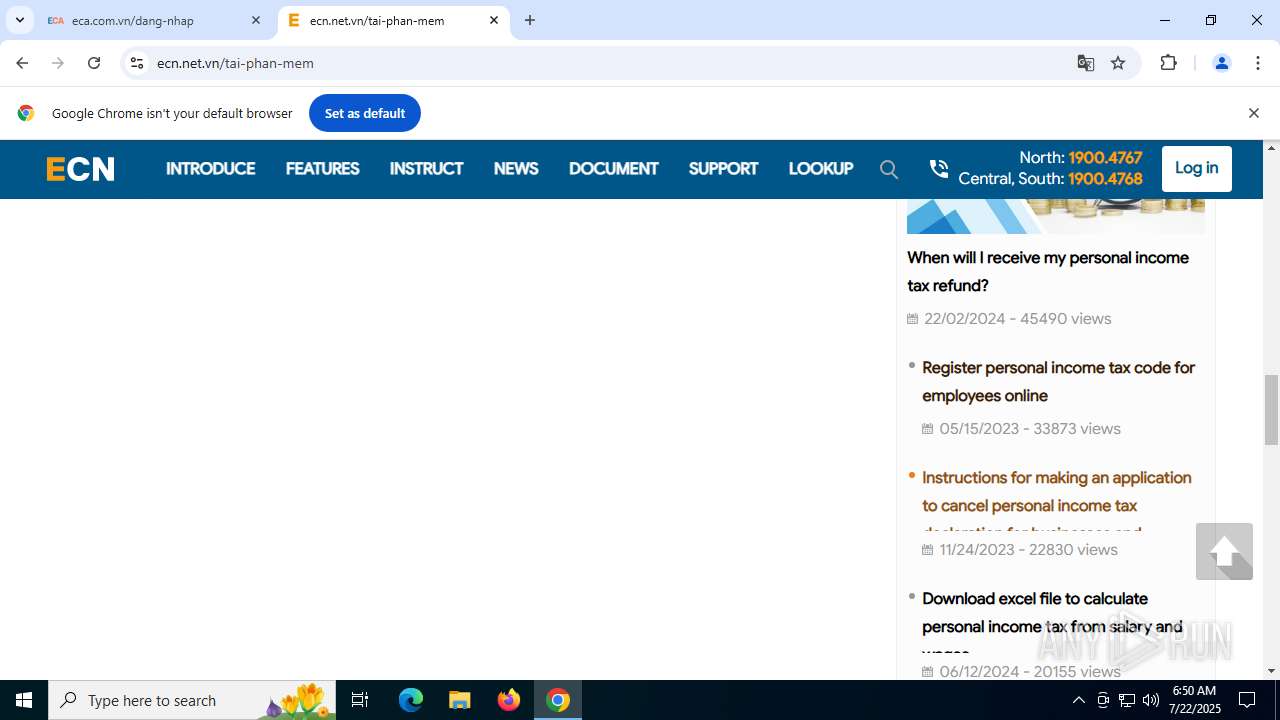Open 'When will I receive my personal income tax refund?' article

(x=1048, y=271)
